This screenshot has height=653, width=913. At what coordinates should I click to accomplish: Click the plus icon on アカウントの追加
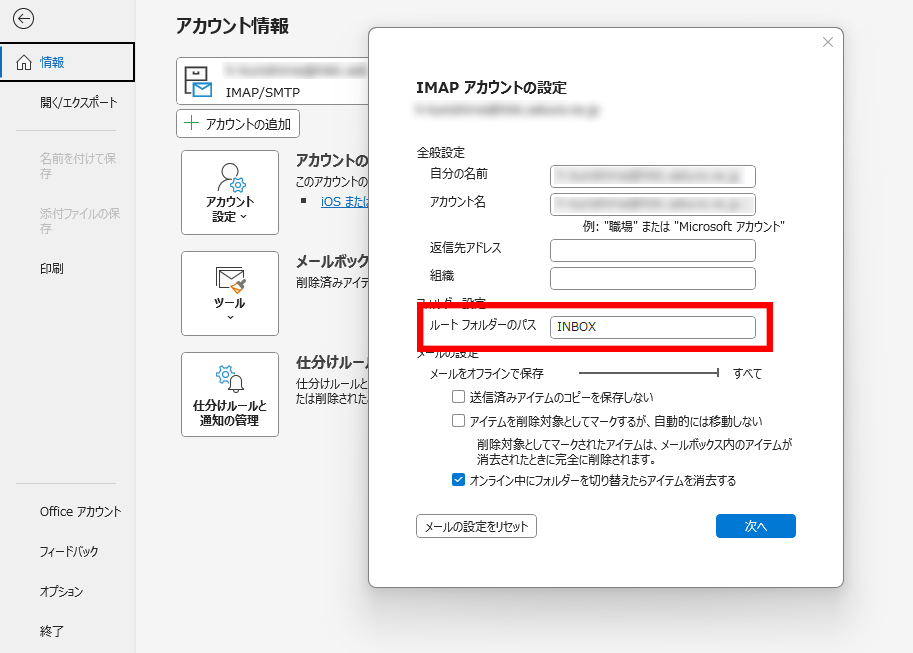[191, 124]
